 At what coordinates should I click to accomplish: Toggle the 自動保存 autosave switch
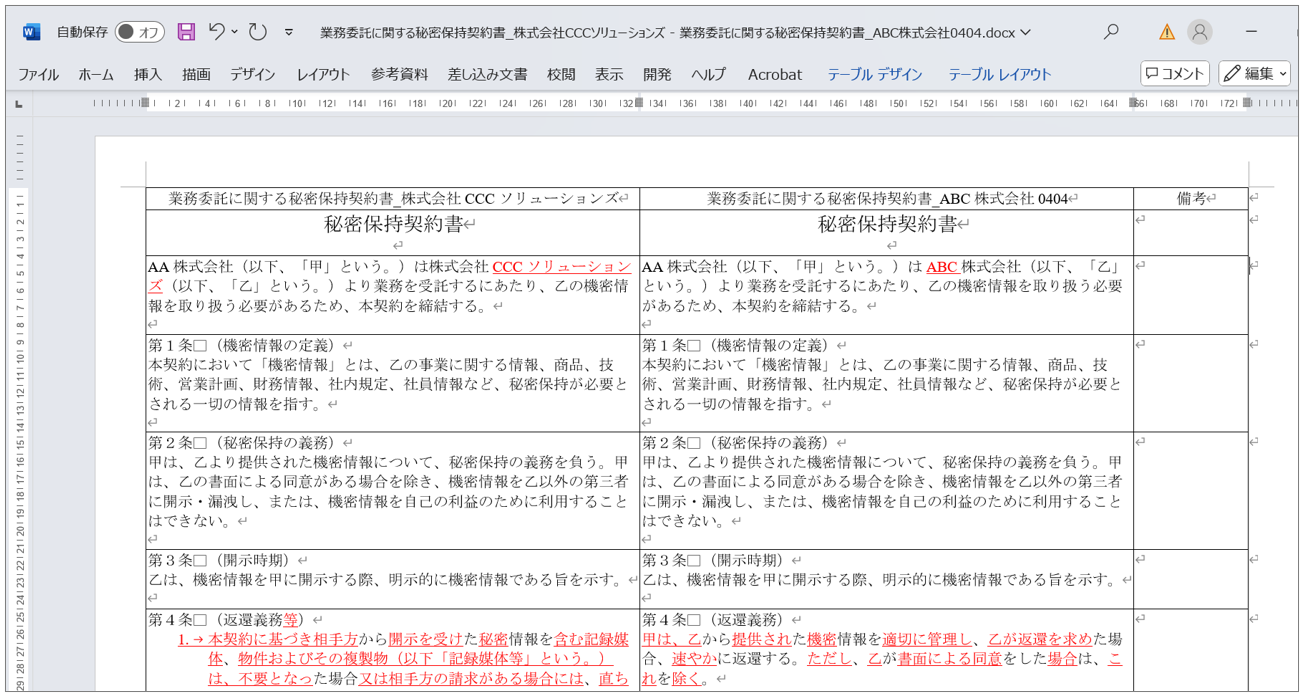coord(139,32)
